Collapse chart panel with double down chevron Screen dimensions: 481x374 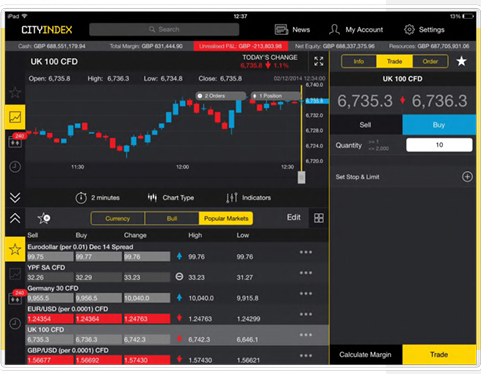tap(15, 197)
